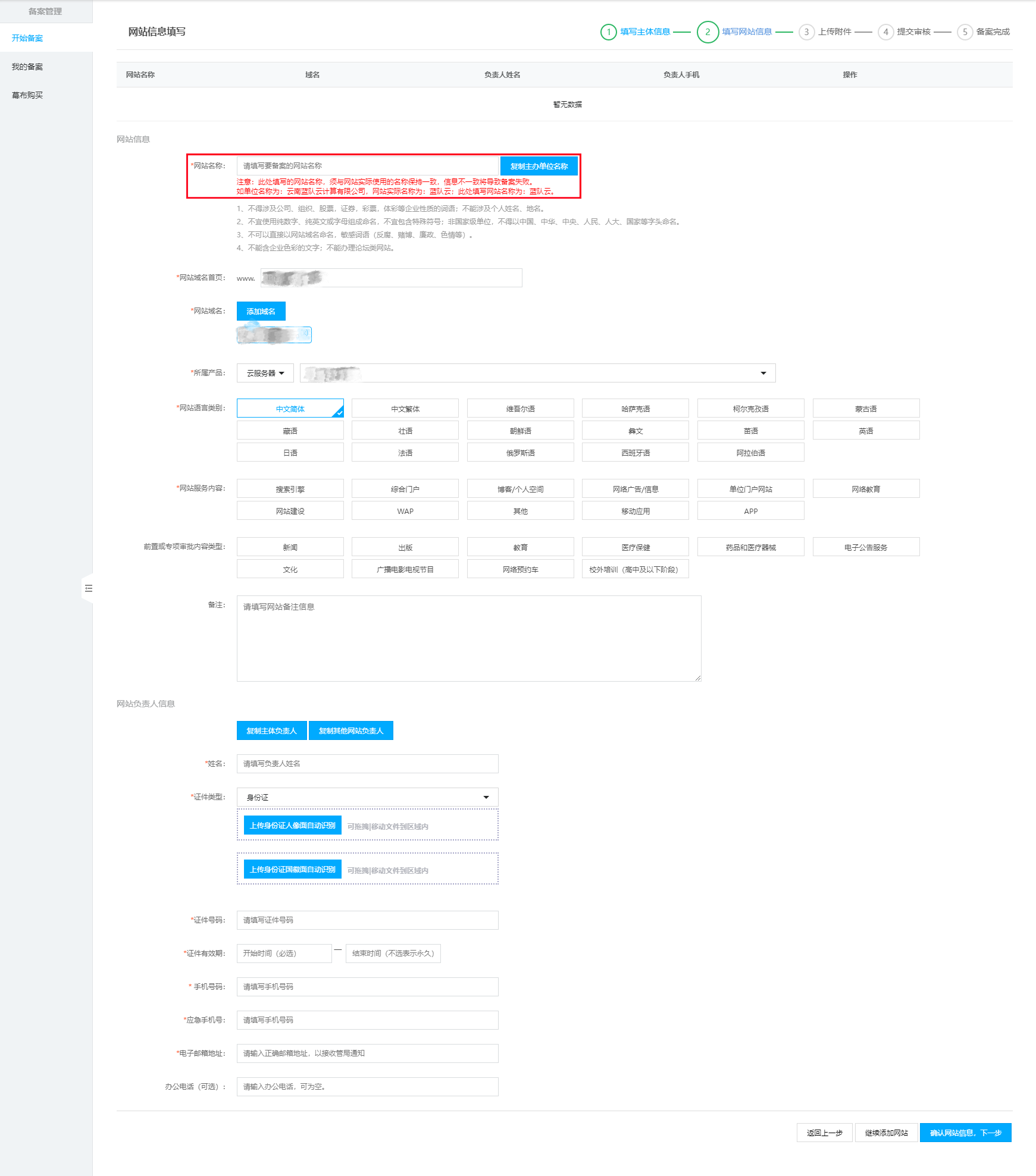Open 我的备案 in the sidebar
Screen dimensions: 1036x1176
27,67
